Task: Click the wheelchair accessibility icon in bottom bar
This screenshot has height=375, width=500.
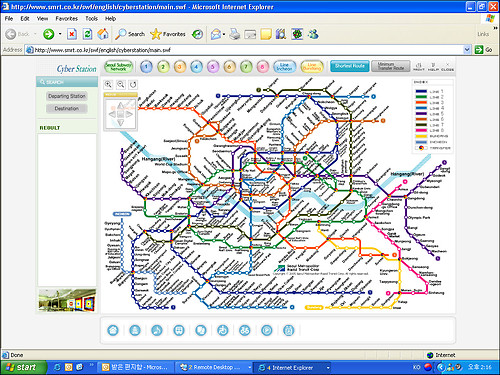Action: 223,330
